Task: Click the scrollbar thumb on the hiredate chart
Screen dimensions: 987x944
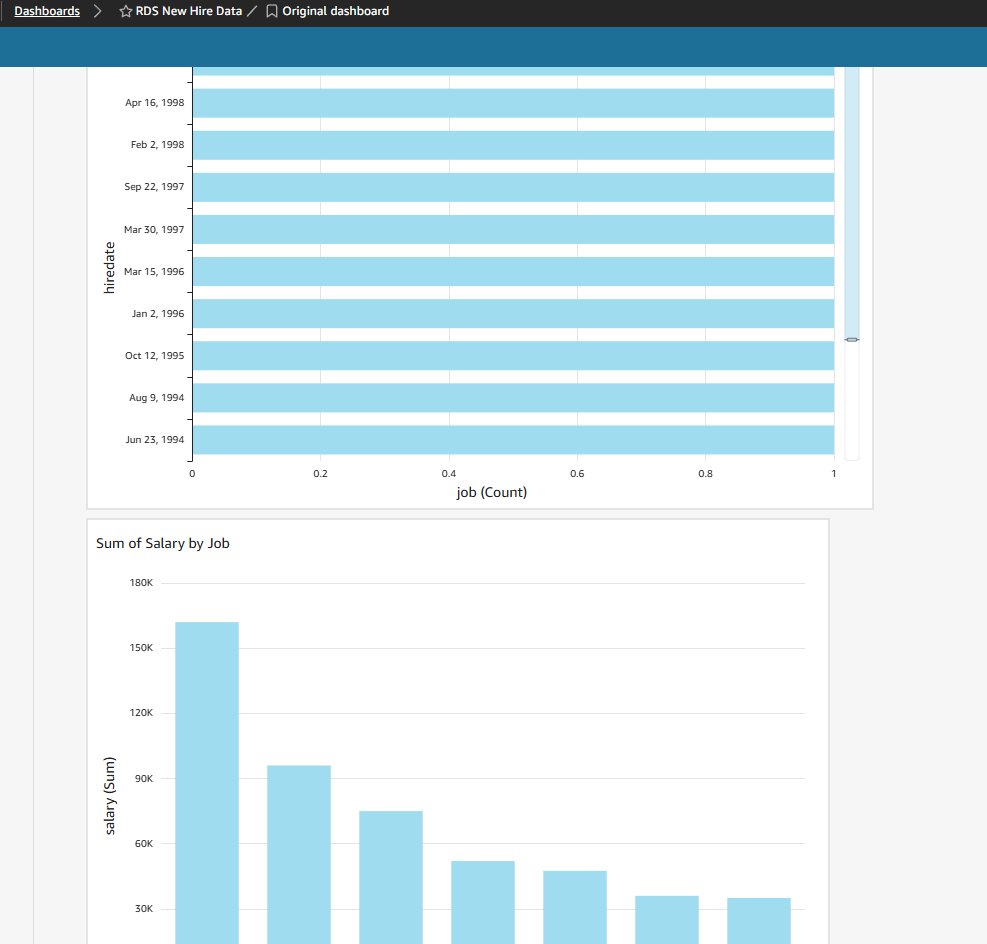Action: 851,339
